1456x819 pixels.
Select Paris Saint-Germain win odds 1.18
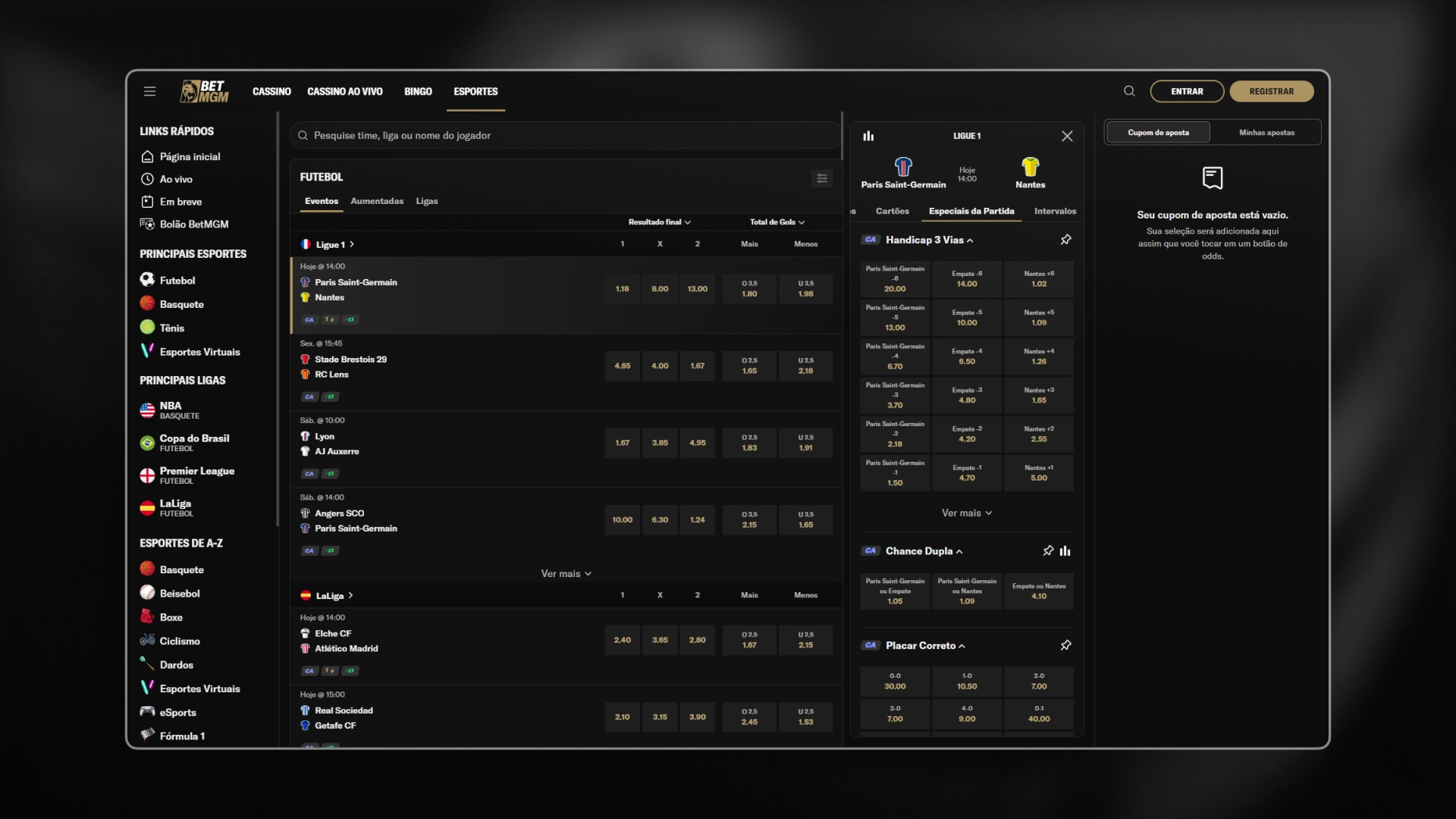pos(623,289)
